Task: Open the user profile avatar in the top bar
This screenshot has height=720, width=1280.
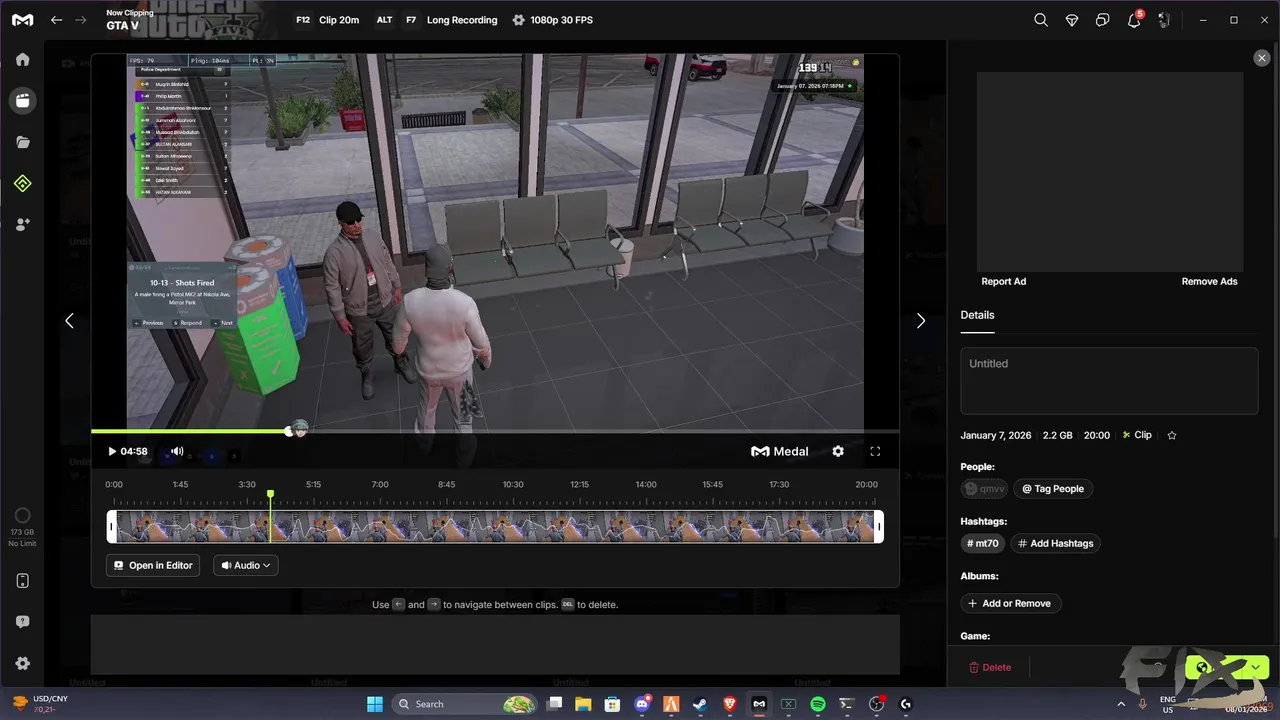Action: tap(1164, 20)
